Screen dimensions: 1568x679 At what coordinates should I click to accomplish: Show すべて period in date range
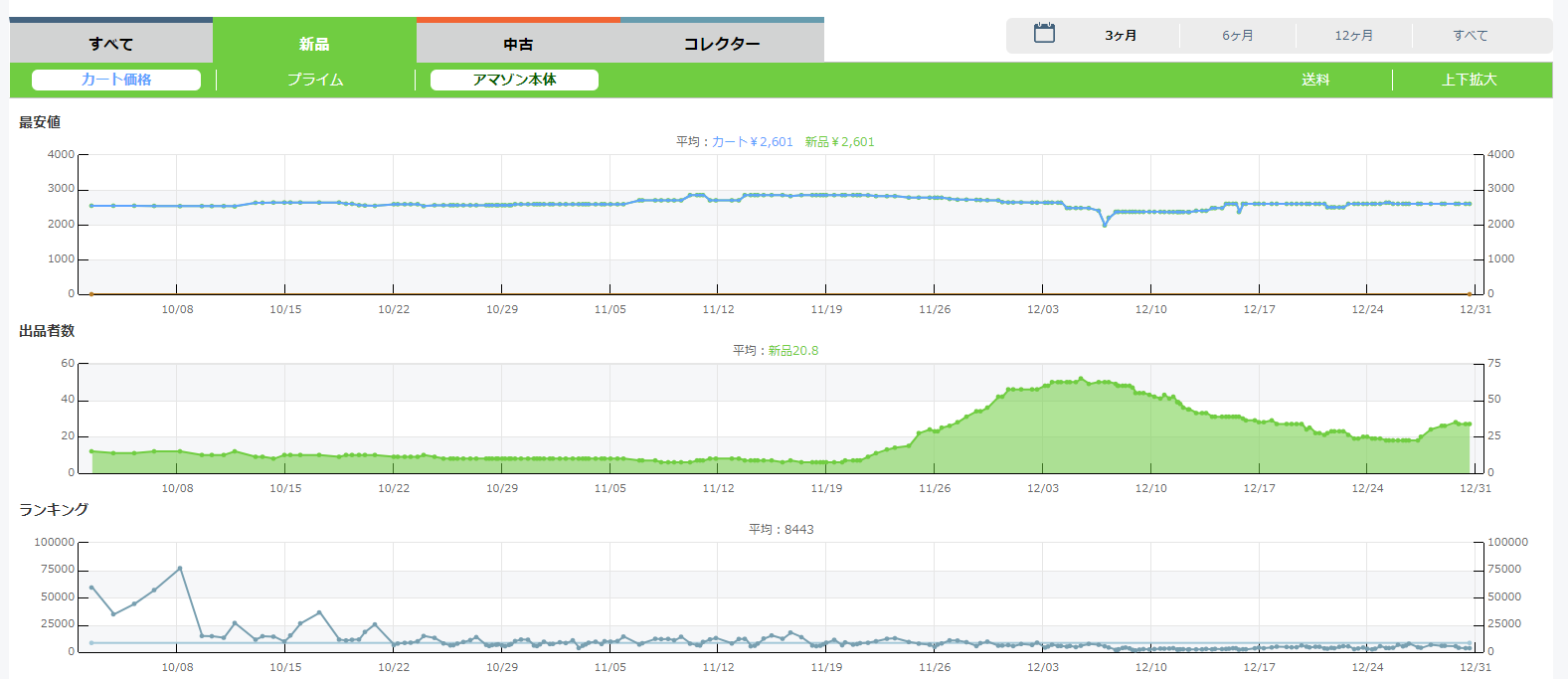pyautogui.click(x=1471, y=36)
